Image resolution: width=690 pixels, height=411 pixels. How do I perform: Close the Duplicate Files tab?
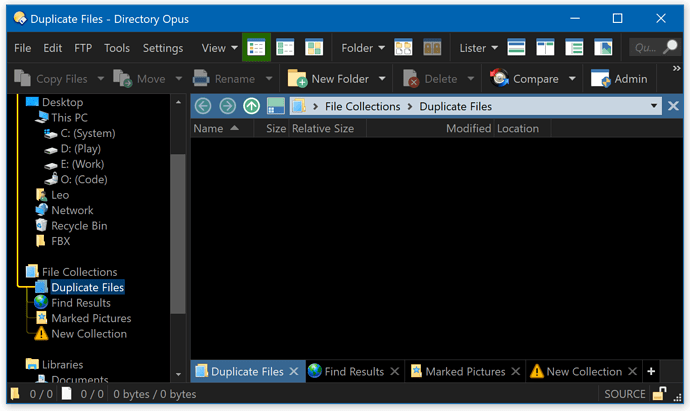click(x=294, y=371)
